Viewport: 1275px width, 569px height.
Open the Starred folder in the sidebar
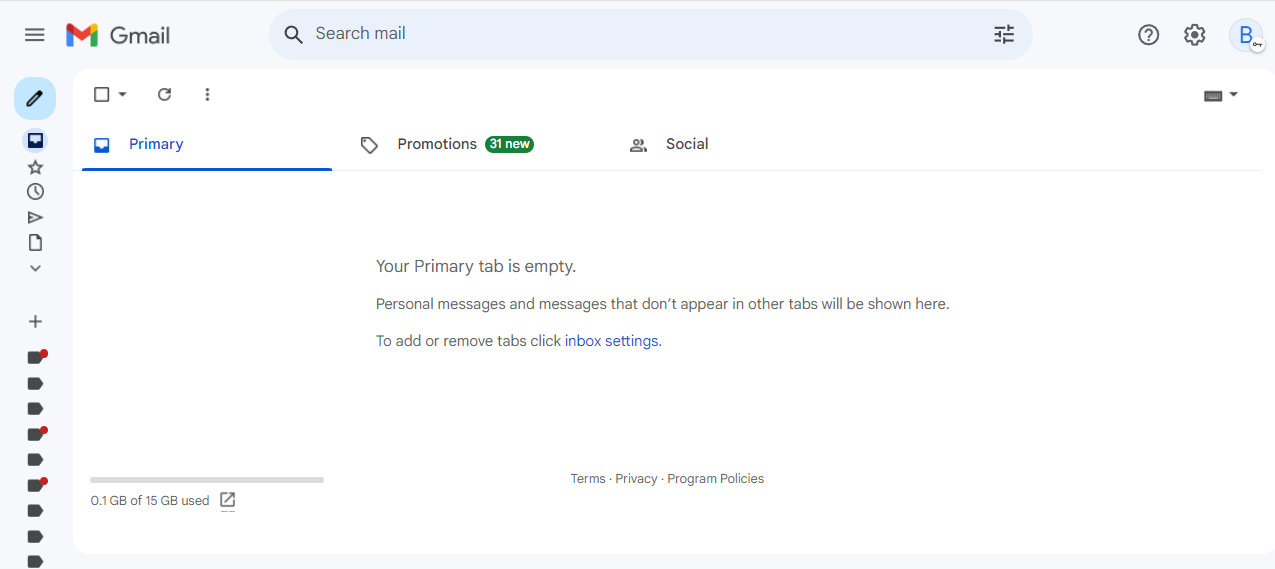(x=35, y=167)
